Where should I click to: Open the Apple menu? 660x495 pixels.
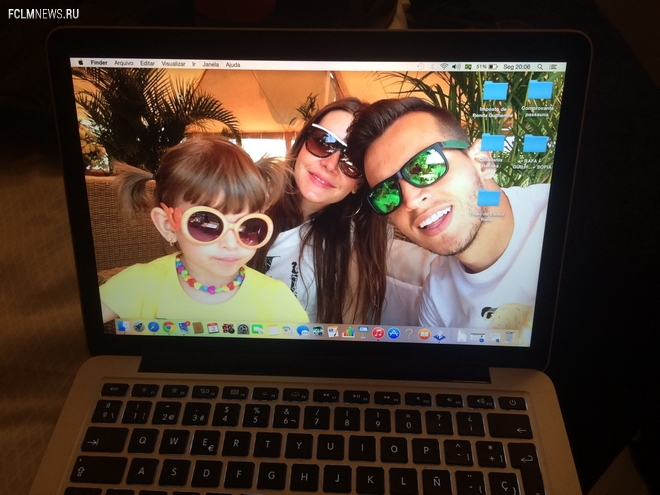[78, 62]
